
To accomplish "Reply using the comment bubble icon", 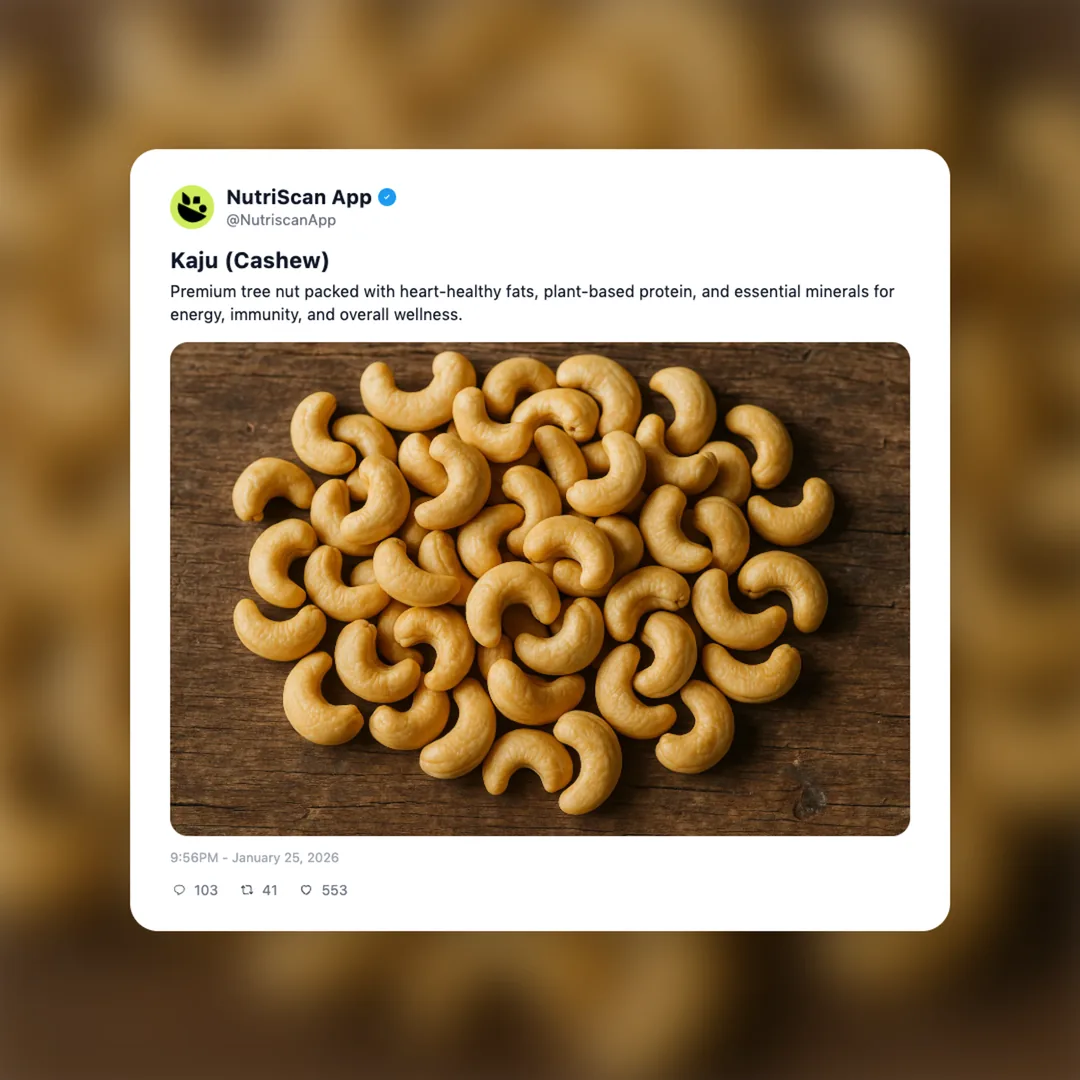I will (179, 890).
